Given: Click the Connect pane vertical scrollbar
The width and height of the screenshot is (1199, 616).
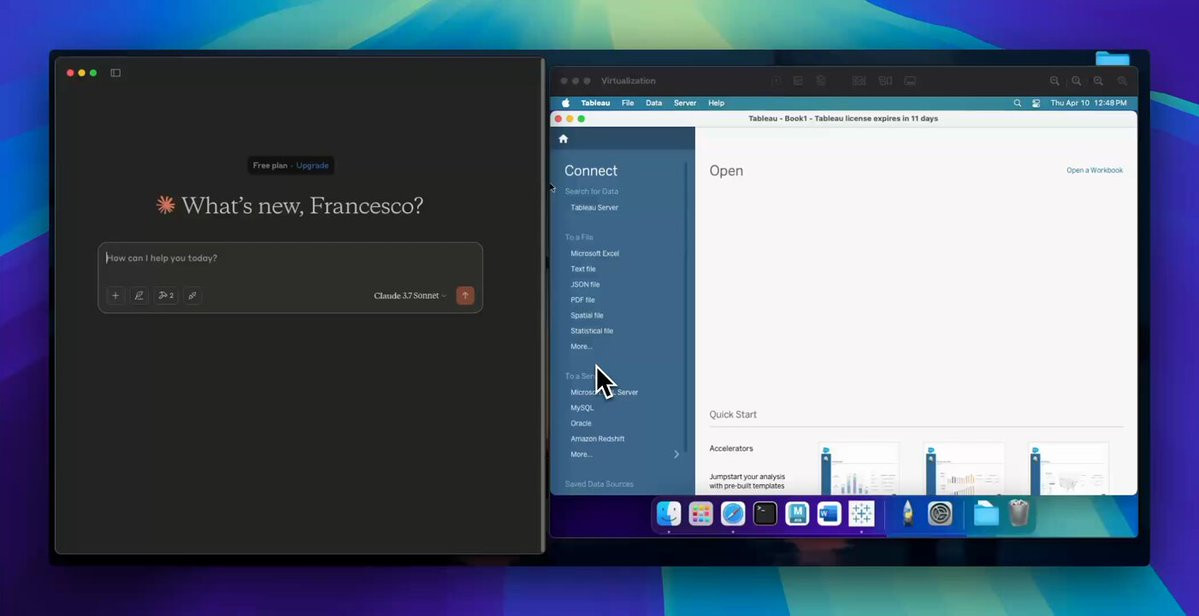Looking at the screenshot, I should coord(685,306).
